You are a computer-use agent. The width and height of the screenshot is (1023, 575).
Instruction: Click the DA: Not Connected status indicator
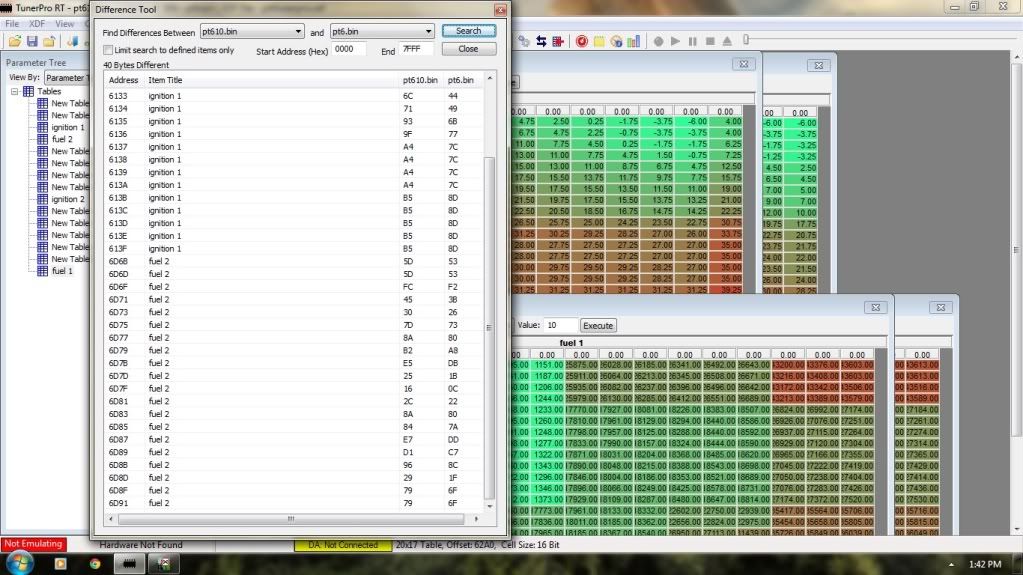tap(343, 544)
